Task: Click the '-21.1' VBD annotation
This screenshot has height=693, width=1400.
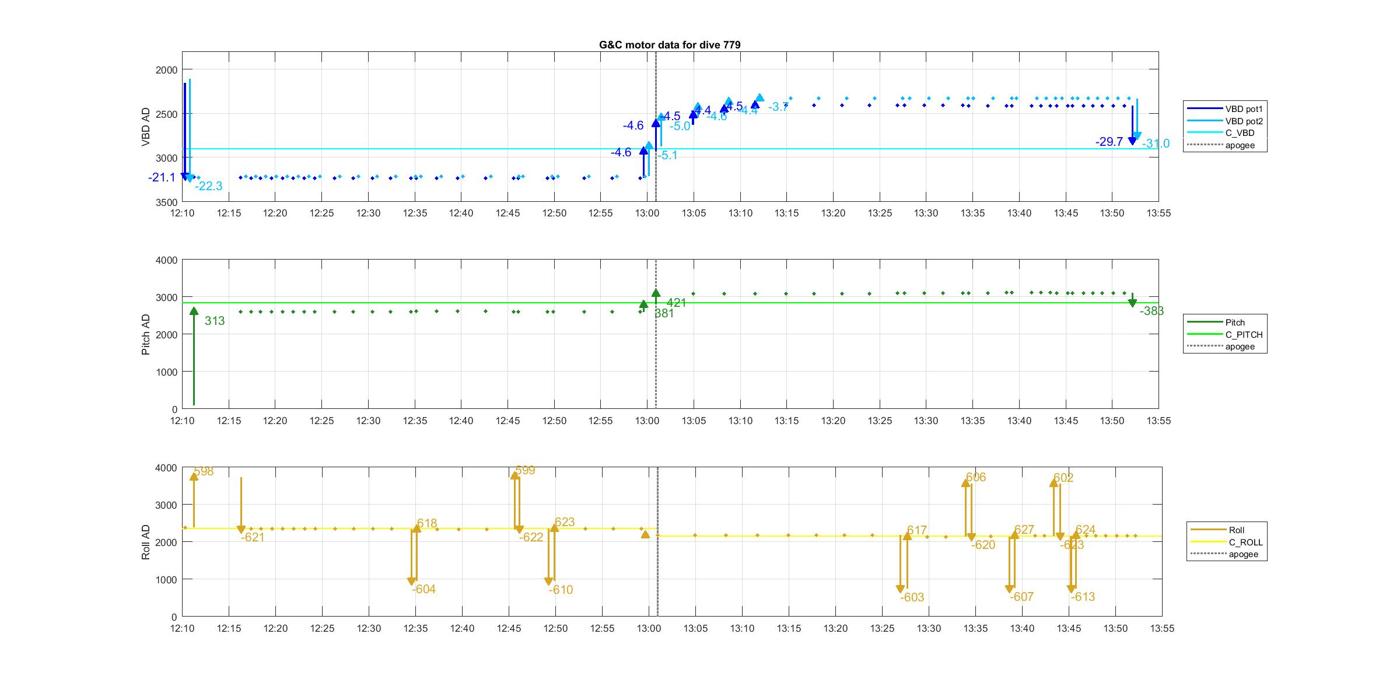Action: [x=161, y=178]
